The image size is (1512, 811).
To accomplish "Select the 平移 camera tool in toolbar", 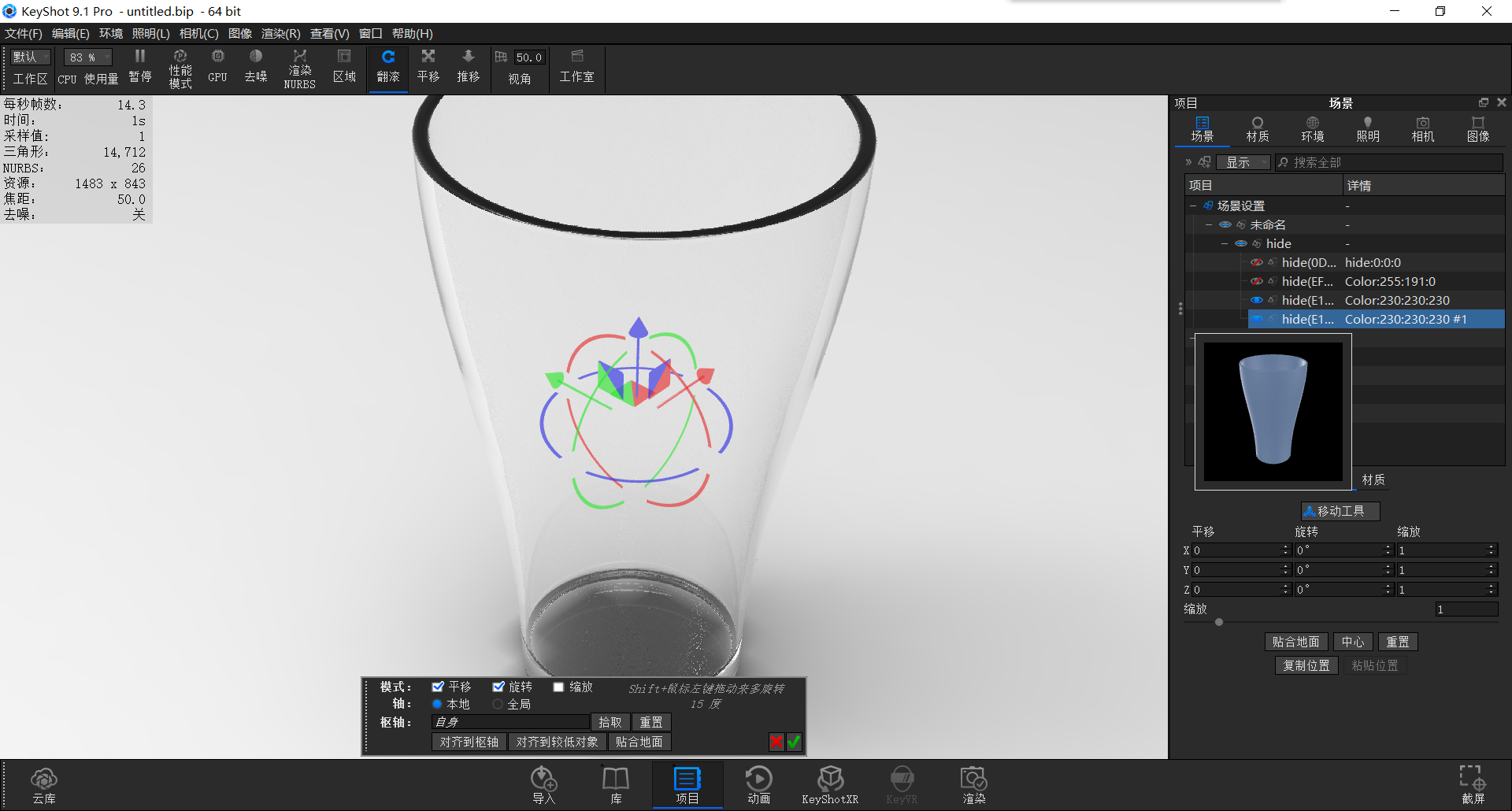I will [x=428, y=67].
